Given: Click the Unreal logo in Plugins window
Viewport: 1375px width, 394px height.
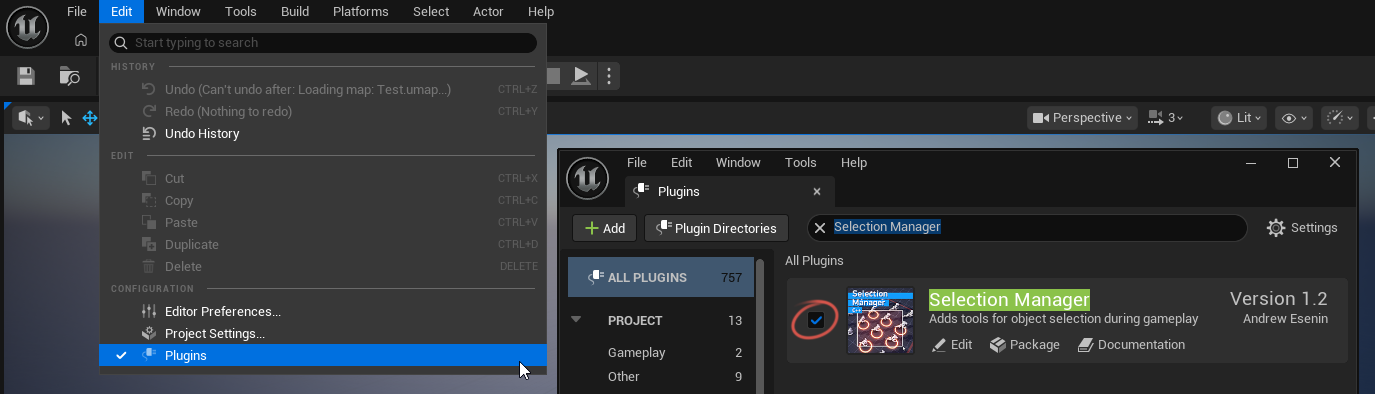Looking at the screenshot, I should [x=587, y=179].
